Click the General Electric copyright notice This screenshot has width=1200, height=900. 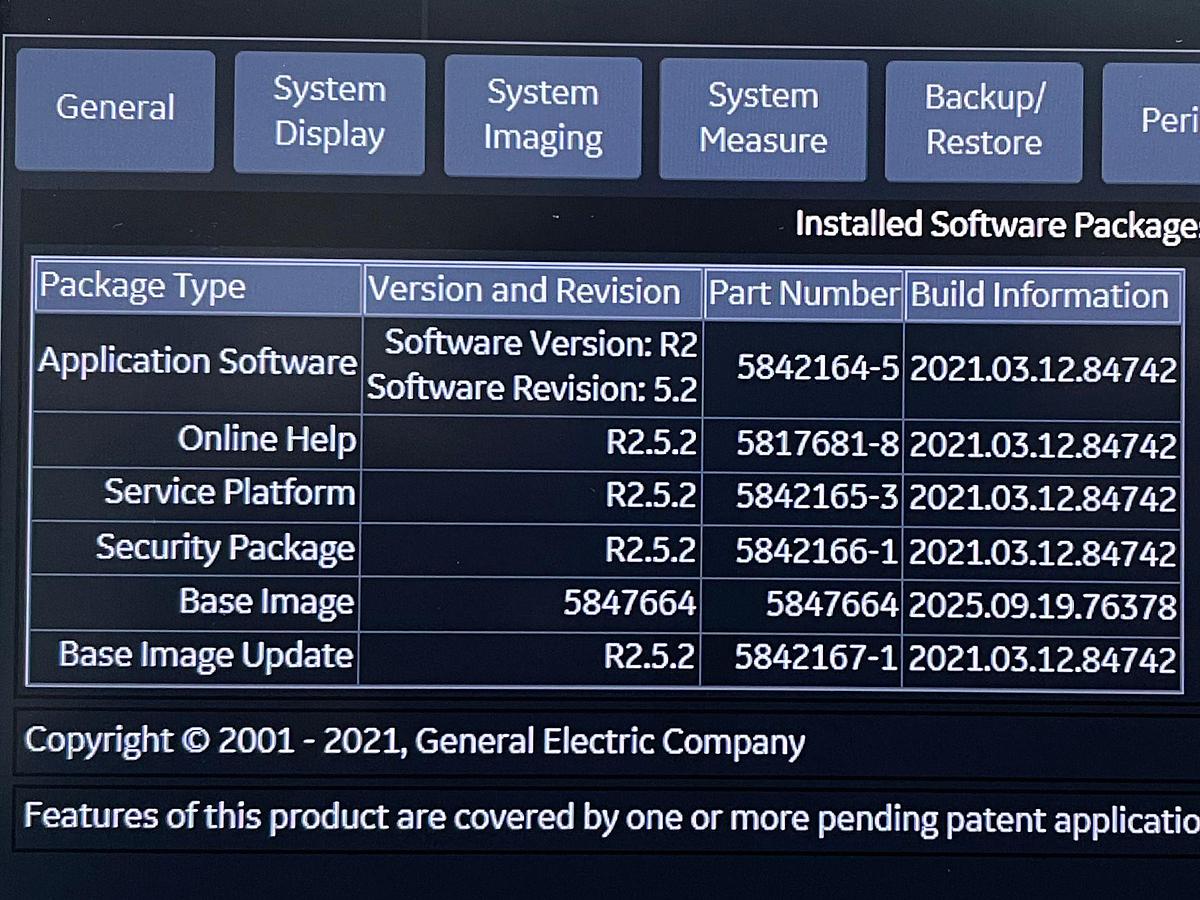[416, 741]
